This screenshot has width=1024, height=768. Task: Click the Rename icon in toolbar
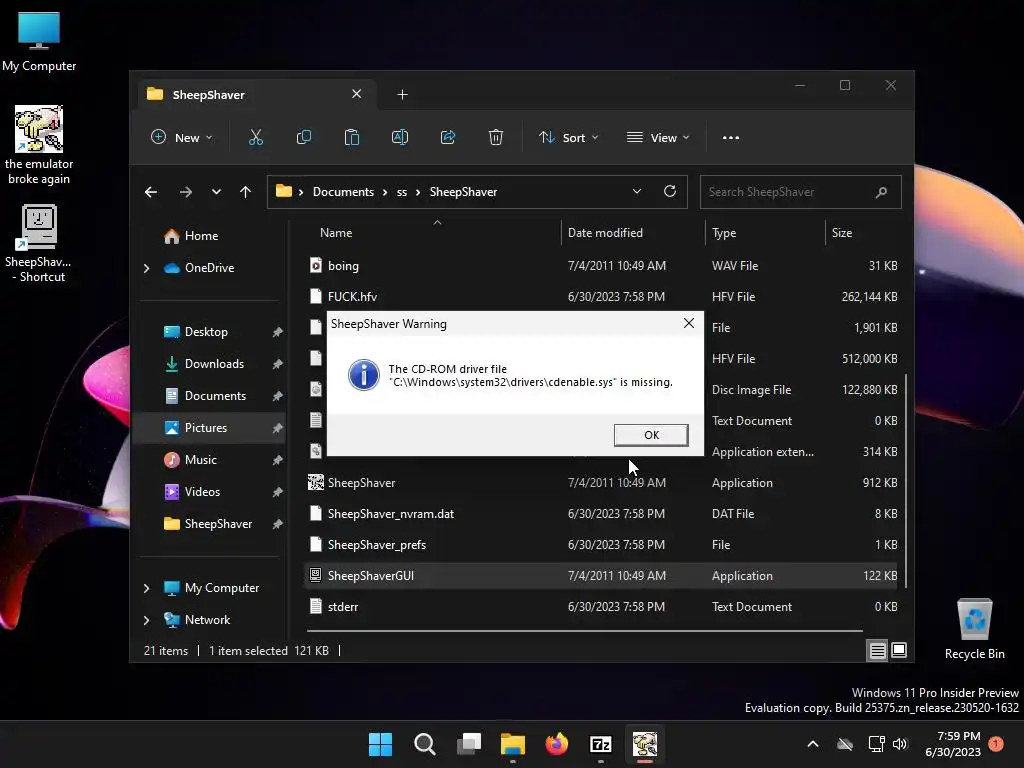coord(400,138)
